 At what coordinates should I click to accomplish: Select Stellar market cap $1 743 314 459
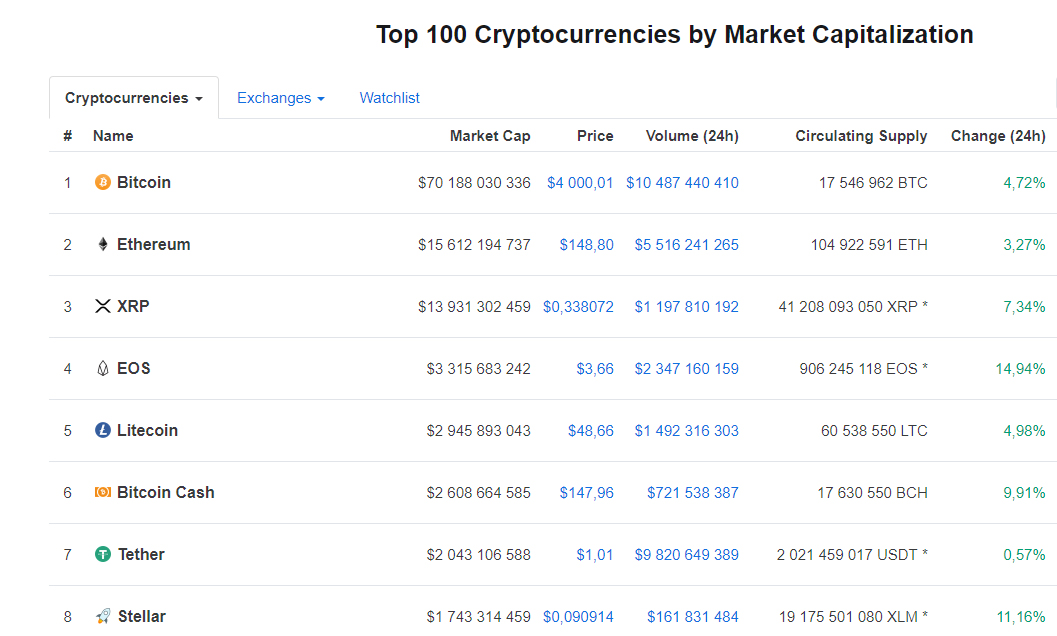479,616
